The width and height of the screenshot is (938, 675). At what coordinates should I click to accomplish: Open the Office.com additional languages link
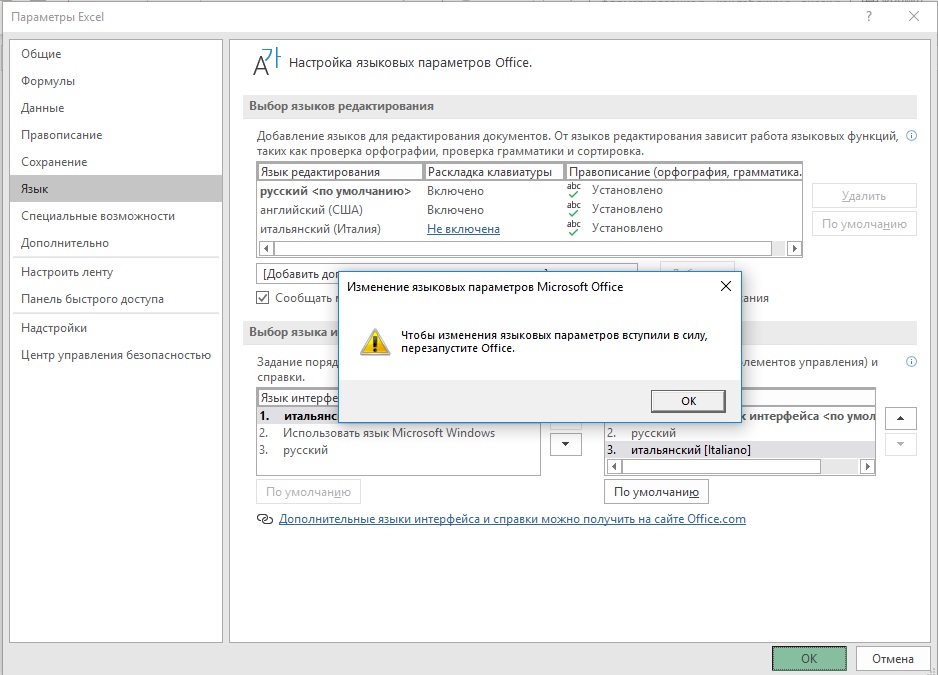pos(512,519)
